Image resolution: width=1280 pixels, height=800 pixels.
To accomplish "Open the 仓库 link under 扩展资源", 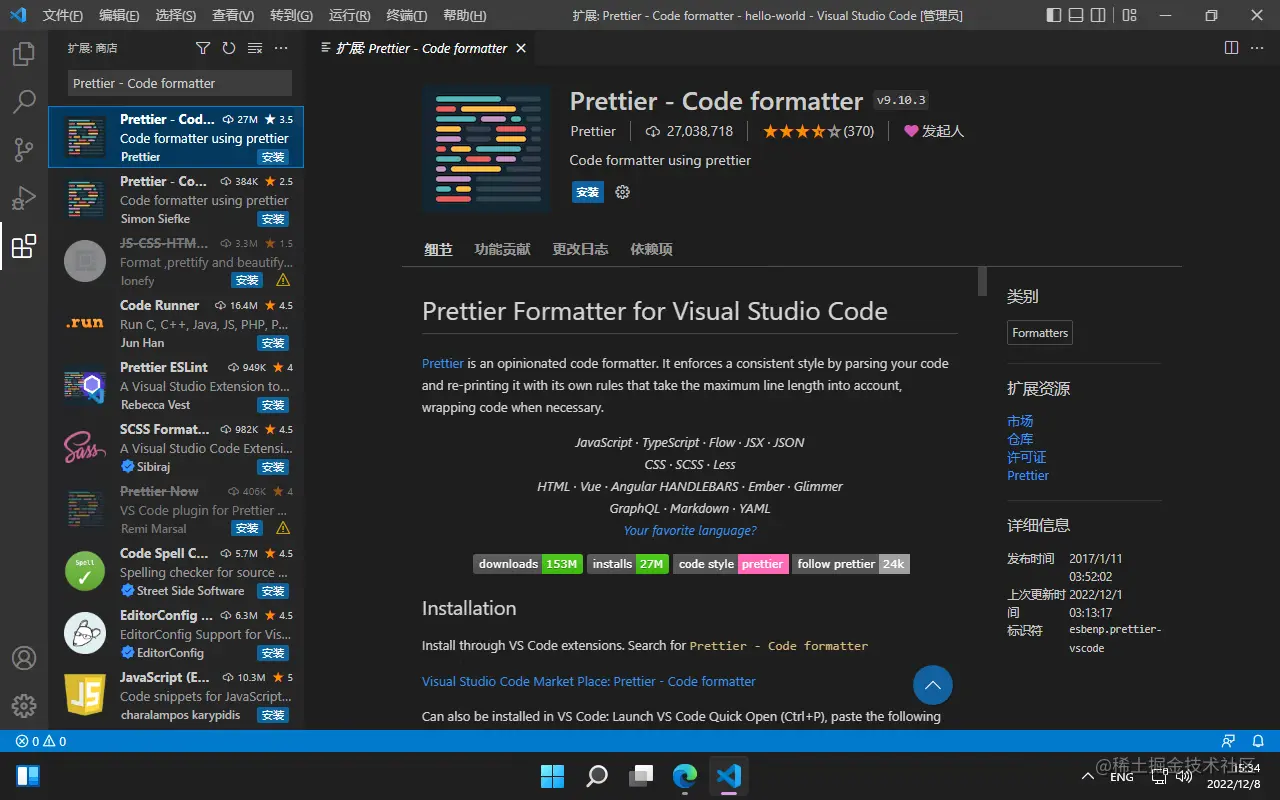I will (x=1020, y=439).
